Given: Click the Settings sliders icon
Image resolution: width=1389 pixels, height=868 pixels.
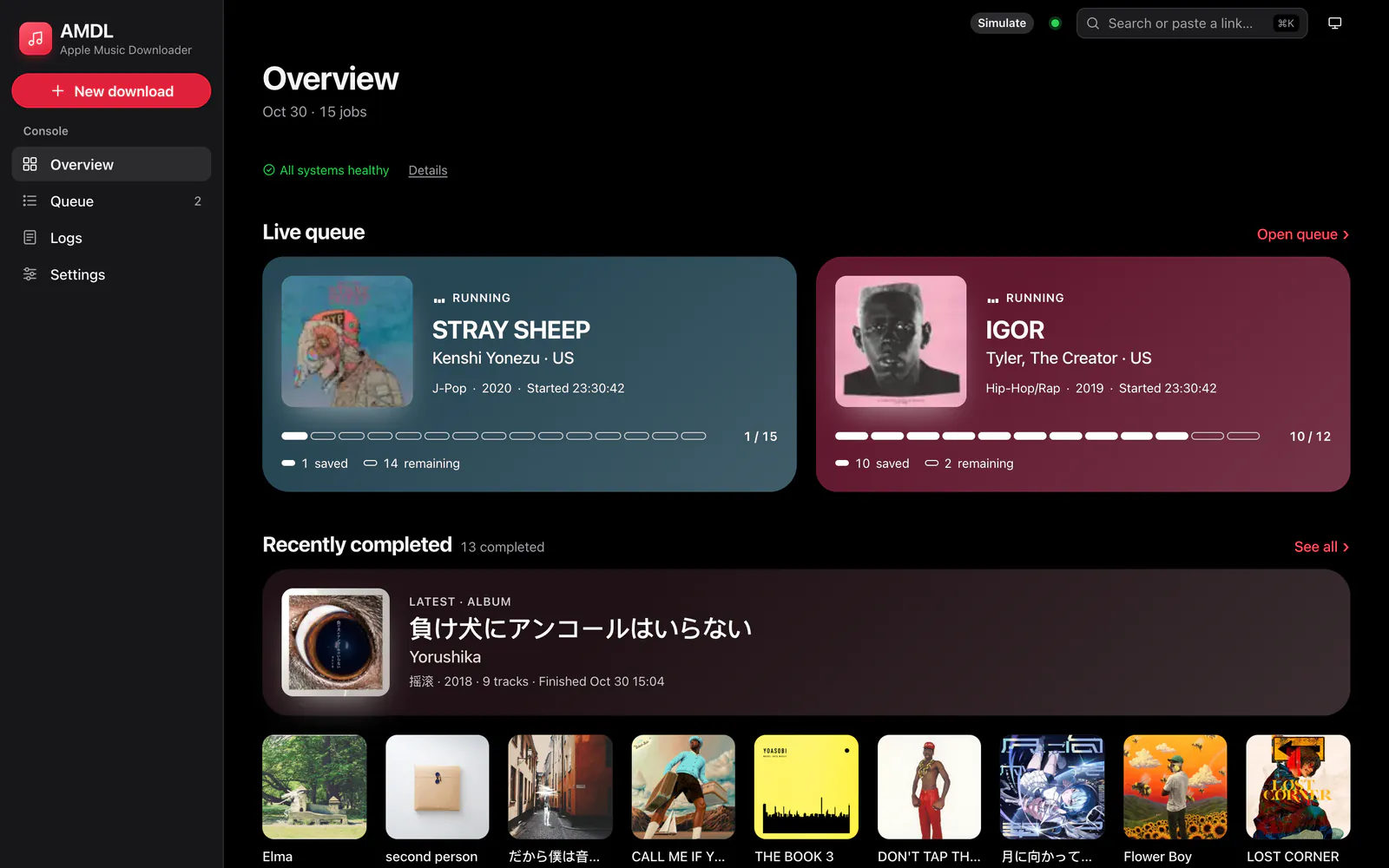Looking at the screenshot, I should [x=30, y=274].
